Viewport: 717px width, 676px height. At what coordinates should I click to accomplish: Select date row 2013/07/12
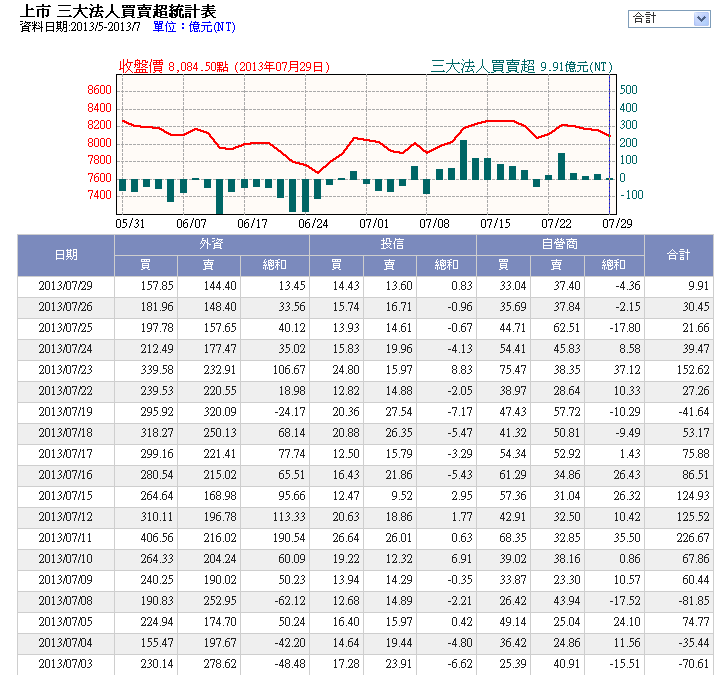point(65,517)
